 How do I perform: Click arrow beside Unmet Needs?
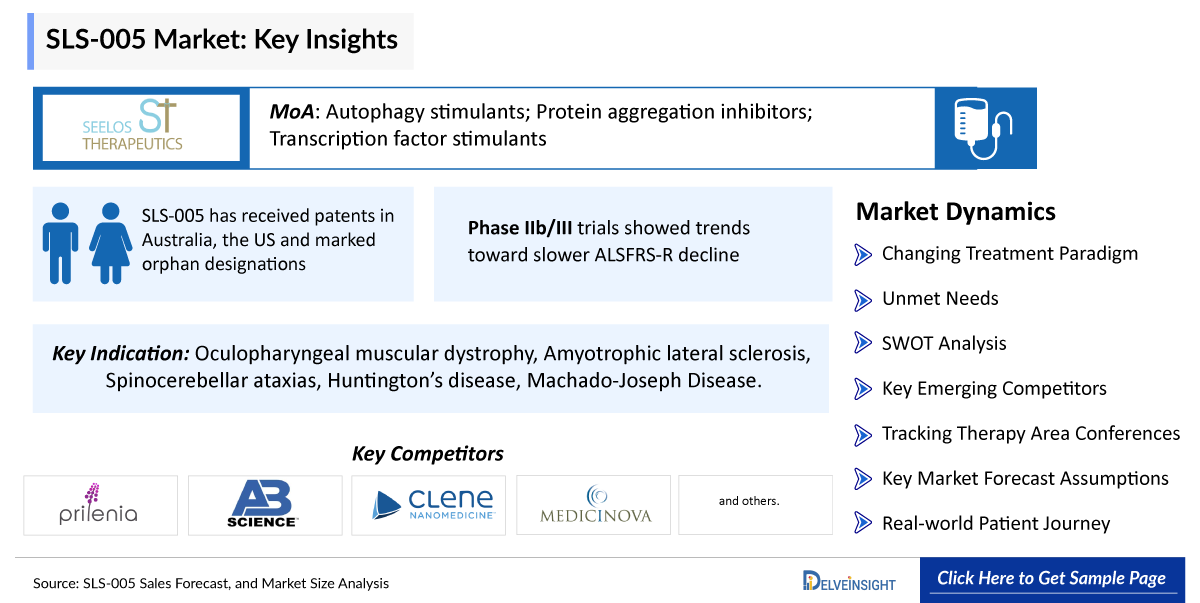click(863, 299)
